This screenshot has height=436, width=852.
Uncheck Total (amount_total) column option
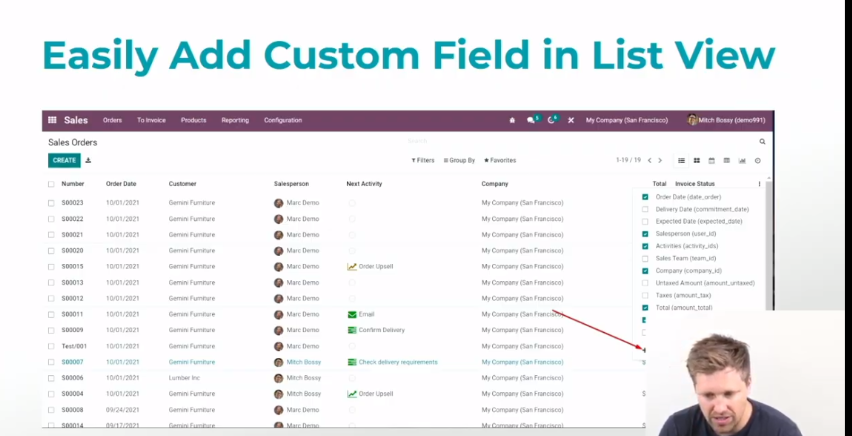pyautogui.click(x=645, y=308)
